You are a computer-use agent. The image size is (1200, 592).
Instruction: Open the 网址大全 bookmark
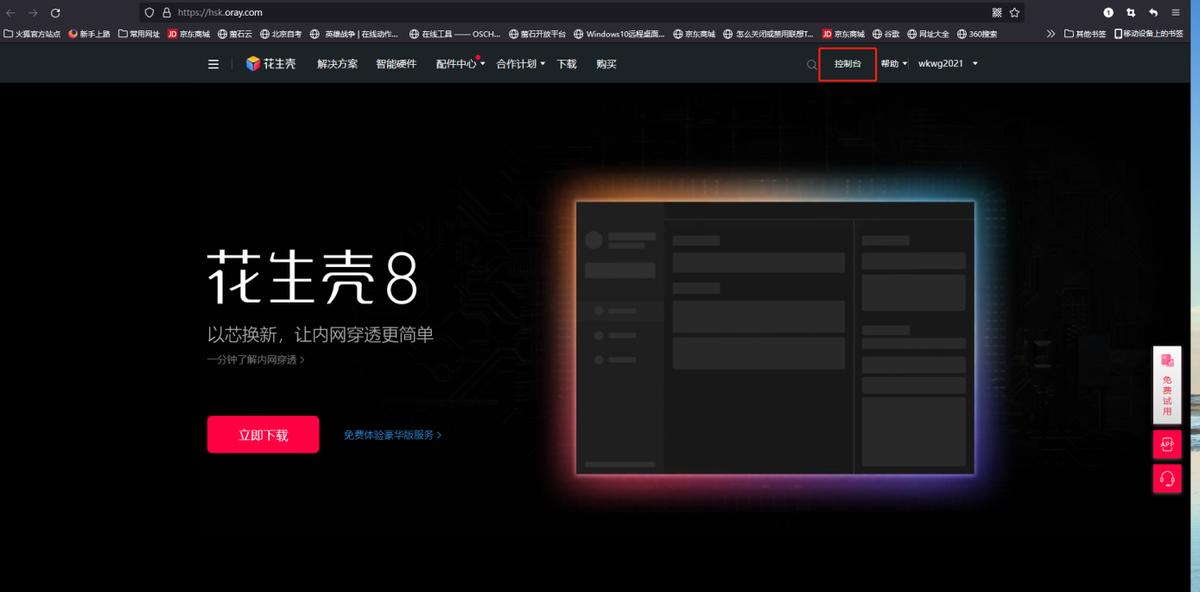(928, 33)
